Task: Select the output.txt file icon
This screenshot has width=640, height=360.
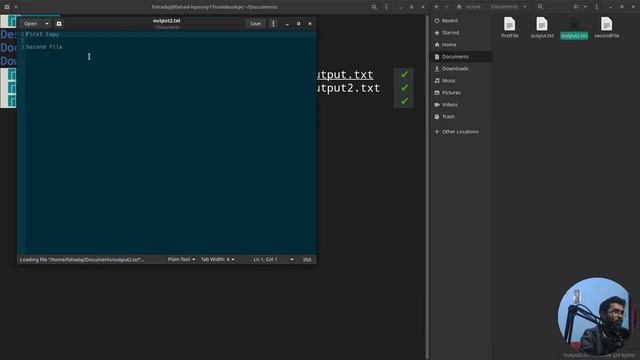Action: (542, 24)
